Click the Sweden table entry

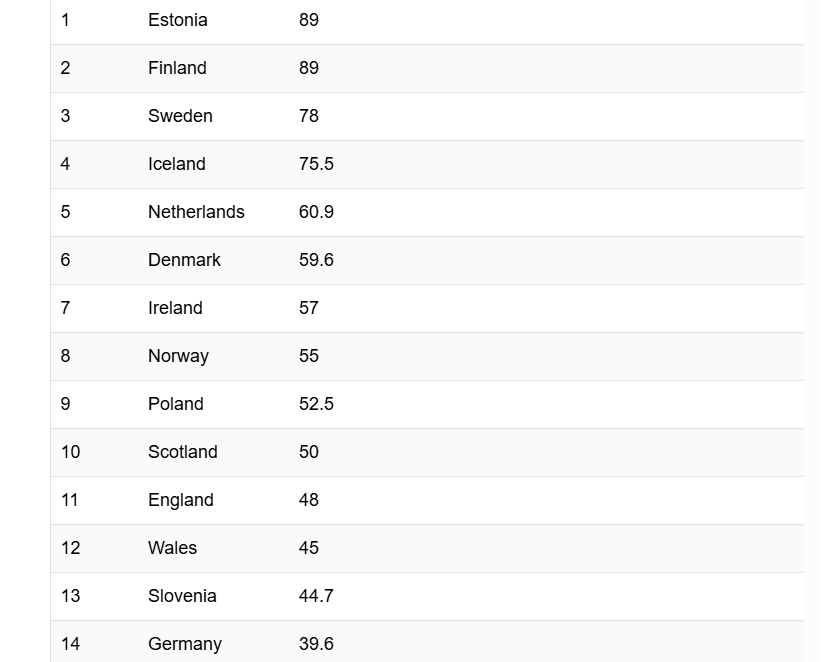(x=180, y=116)
